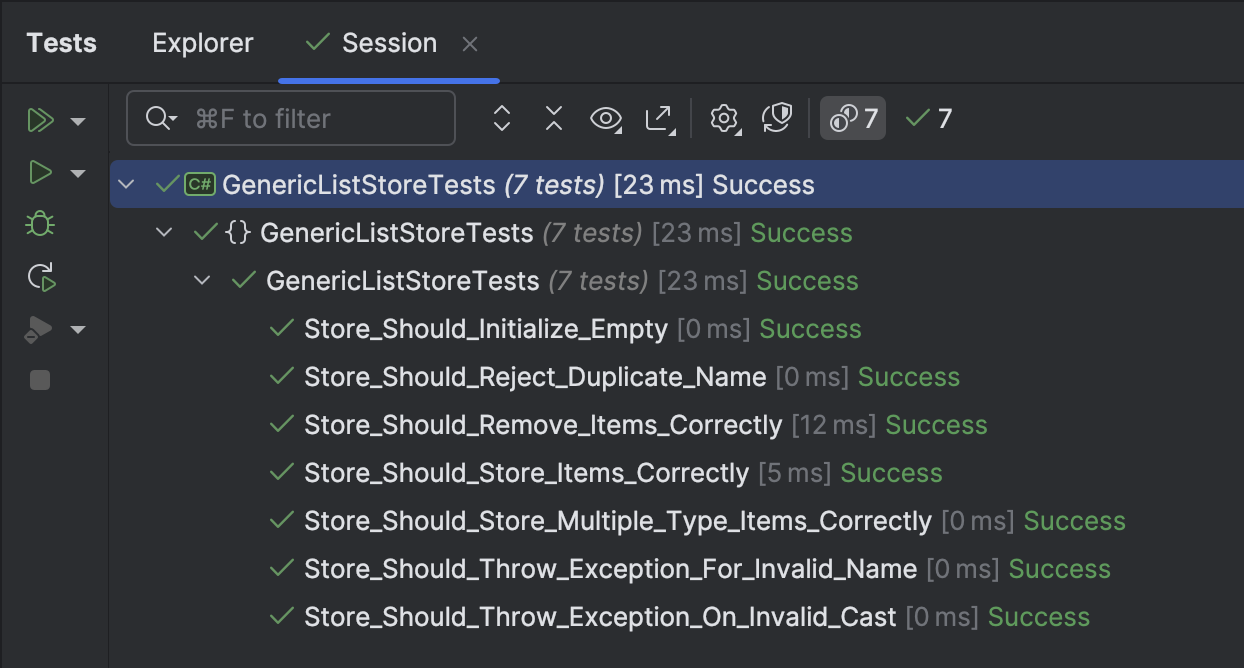The height and width of the screenshot is (668, 1244).
Task: Collapse the top GenericListStoreTests node
Action: point(126,184)
